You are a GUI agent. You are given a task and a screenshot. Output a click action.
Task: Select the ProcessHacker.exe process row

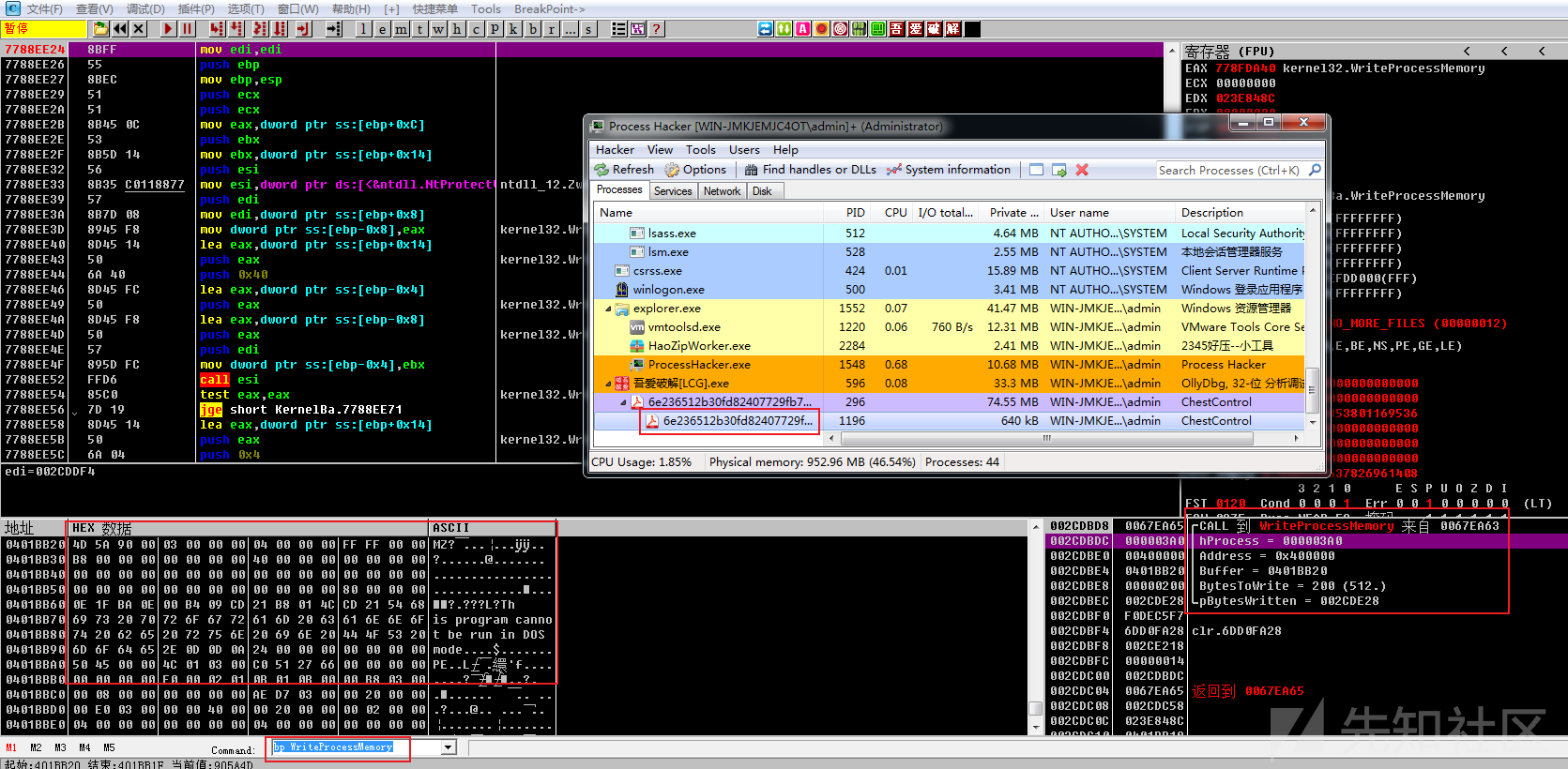click(949, 365)
